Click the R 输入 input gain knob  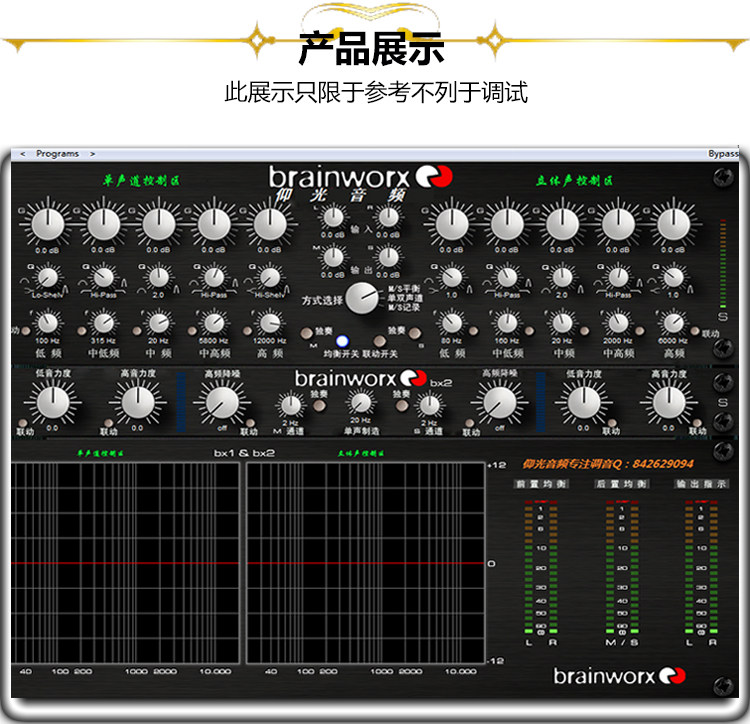tap(388, 218)
